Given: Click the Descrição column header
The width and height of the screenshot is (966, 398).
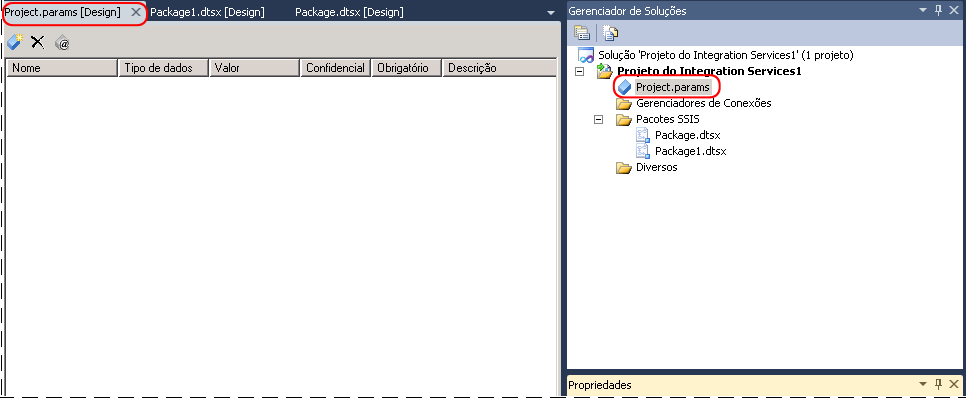Looking at the screenshot, I should (499, 68).
